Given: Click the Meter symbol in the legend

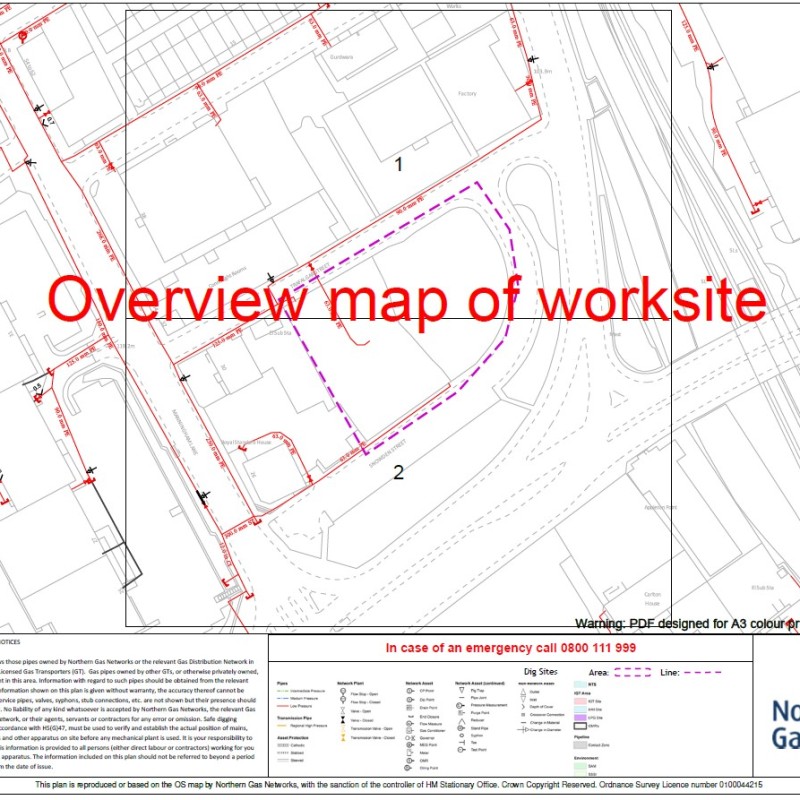Looking at the screenshot, I should click(x=409, y=751).
